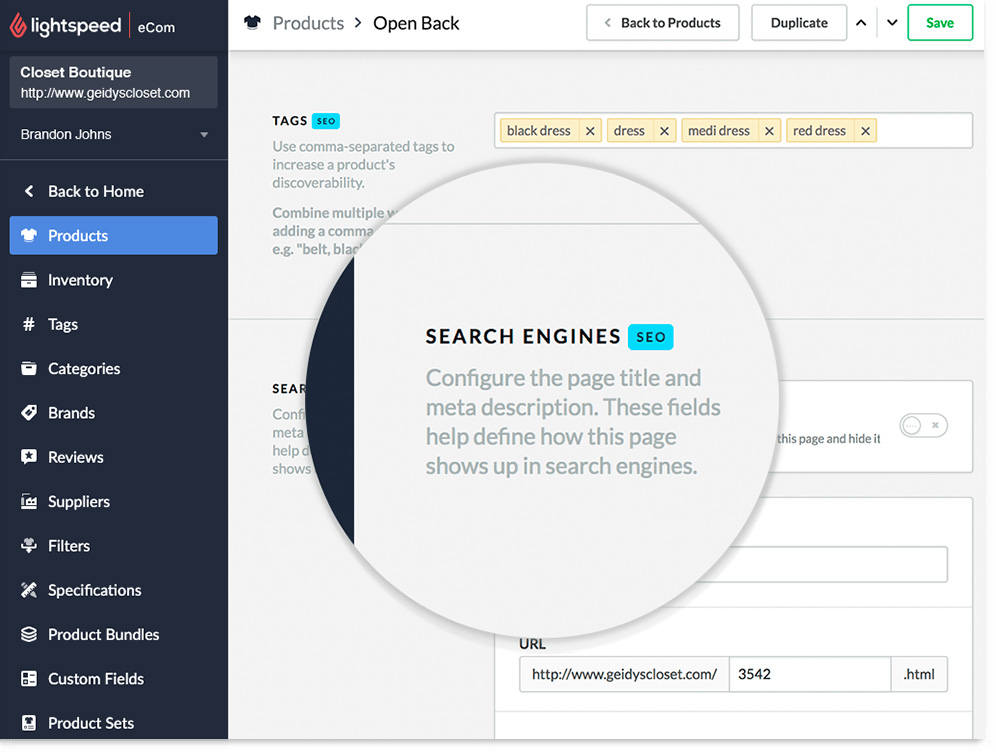The image size is (996, 752).
Task: Click the SEO badge next to TAGS
Action: tap(326, 121)
